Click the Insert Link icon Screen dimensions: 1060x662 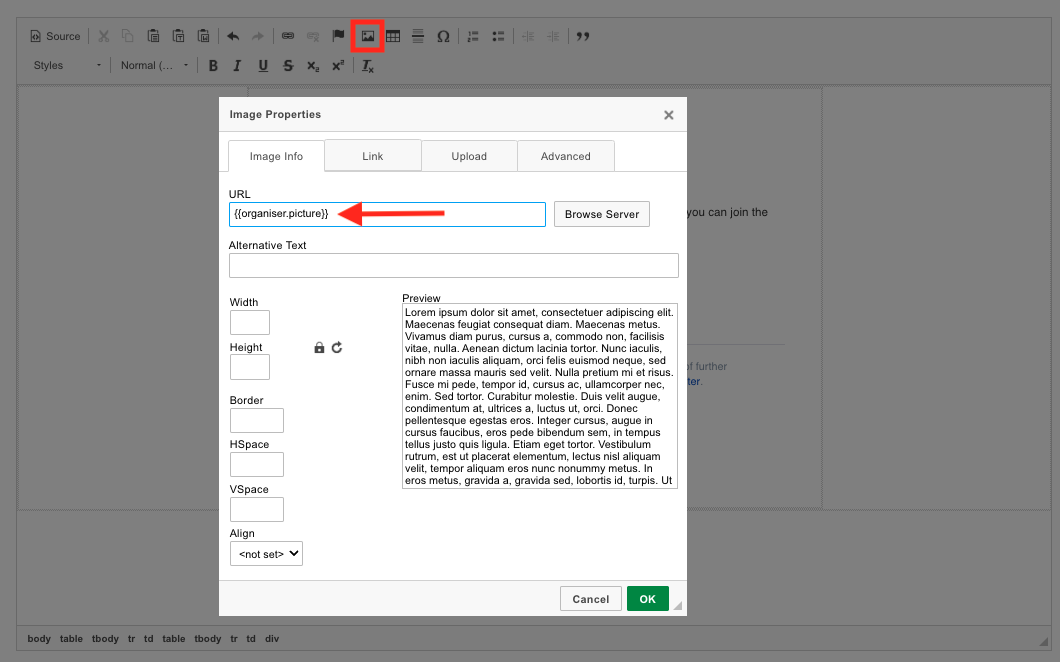288,37
